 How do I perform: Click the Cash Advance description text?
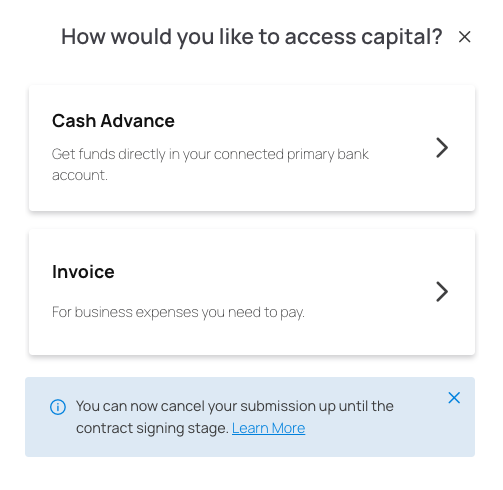tap(210, 165)
